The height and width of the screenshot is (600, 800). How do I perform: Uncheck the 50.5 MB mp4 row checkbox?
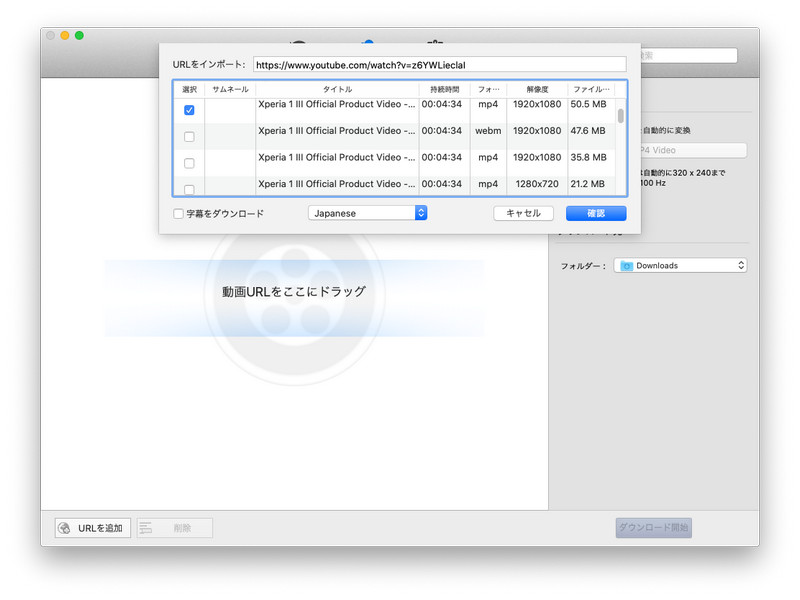(x=189, y=110)
